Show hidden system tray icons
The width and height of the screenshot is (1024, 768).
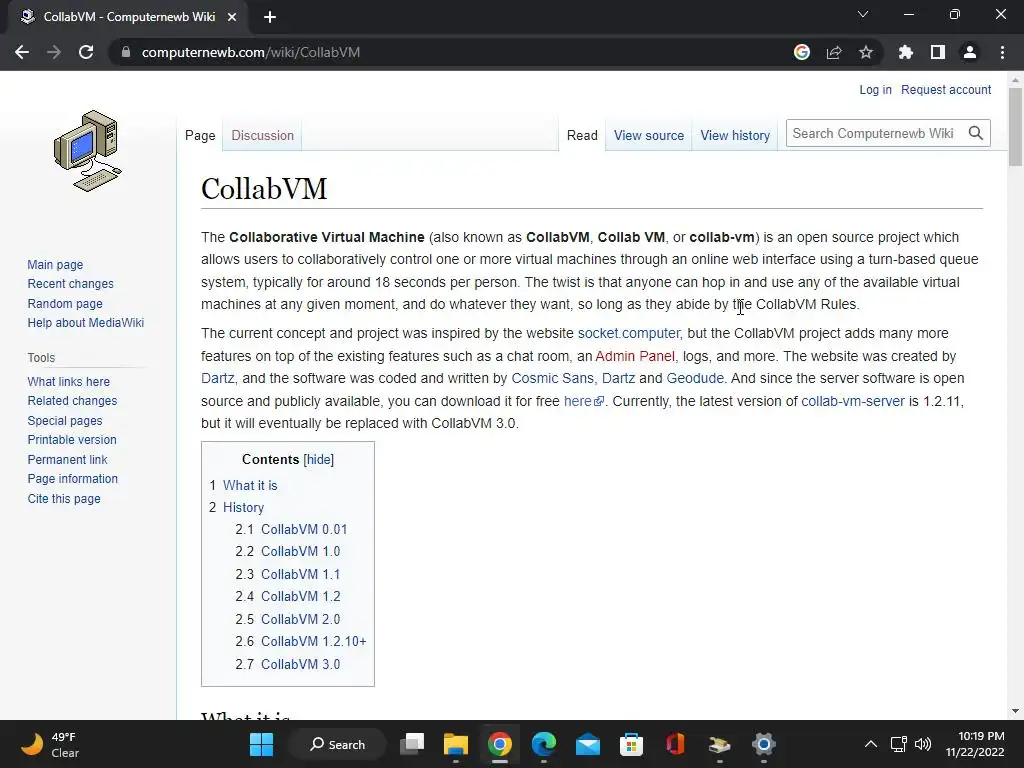871,744
